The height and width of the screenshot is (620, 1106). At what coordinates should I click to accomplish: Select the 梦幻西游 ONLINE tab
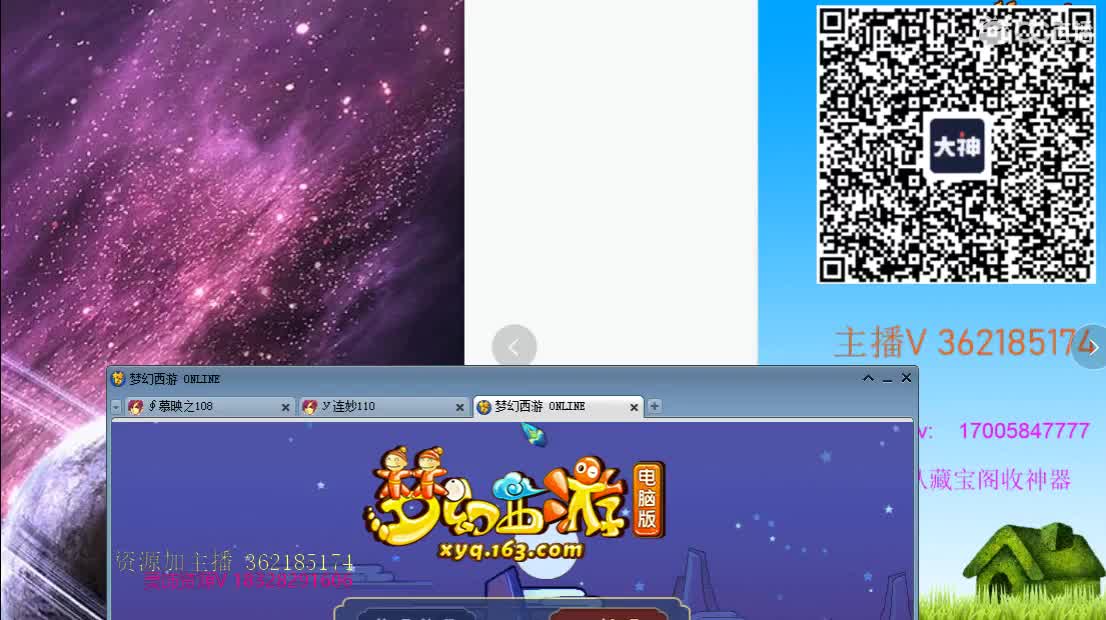point(558,406)
